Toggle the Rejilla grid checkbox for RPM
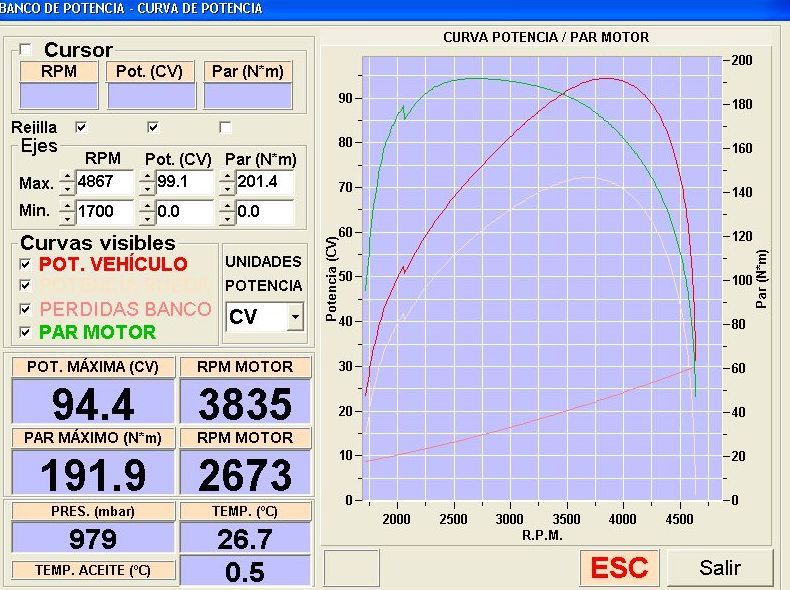The height and width of the screenshot is (590, 790). pos(82,127)
